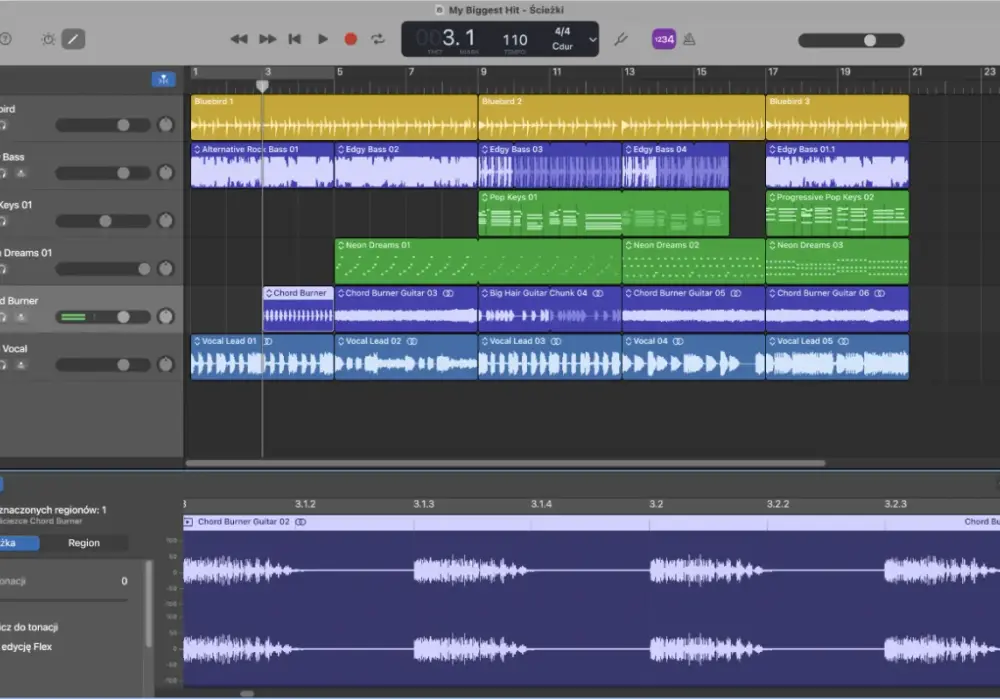
Task: Go to the beginning of the project
Action: [x=295, y=40]
